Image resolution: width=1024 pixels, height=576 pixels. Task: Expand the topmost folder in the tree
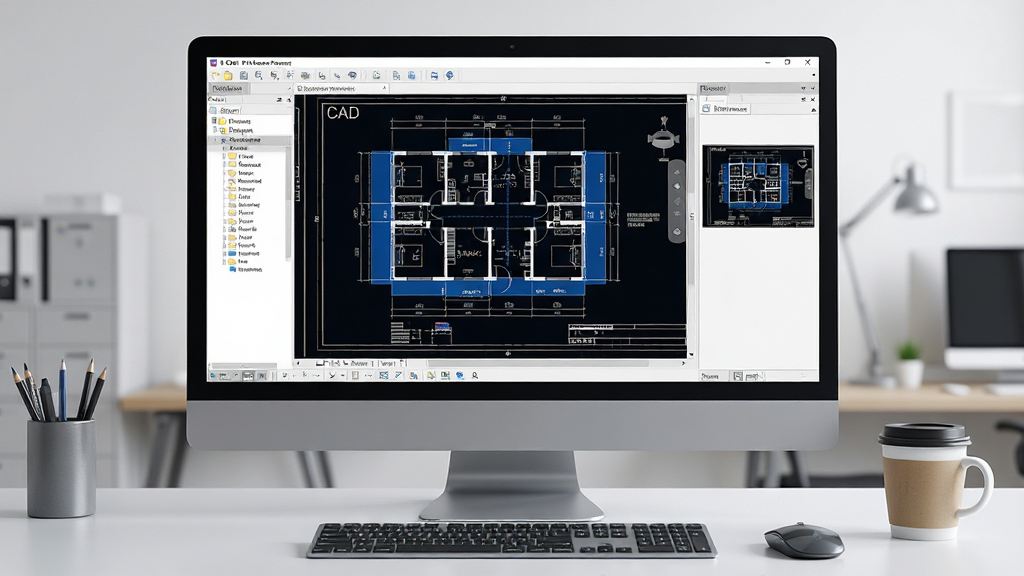coord(214,121)
